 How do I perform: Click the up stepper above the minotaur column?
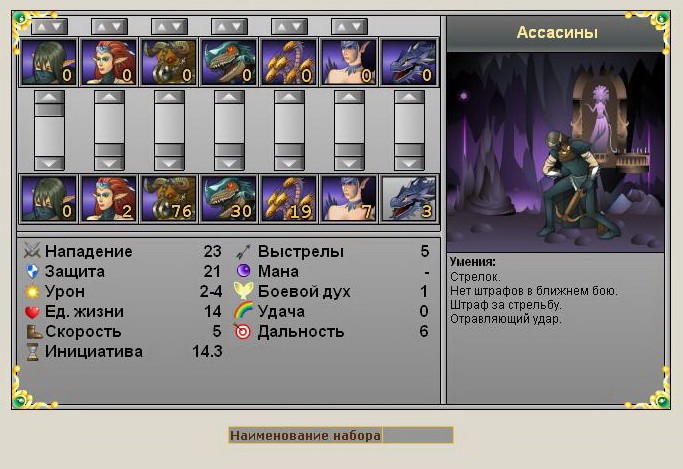point(161,27)
